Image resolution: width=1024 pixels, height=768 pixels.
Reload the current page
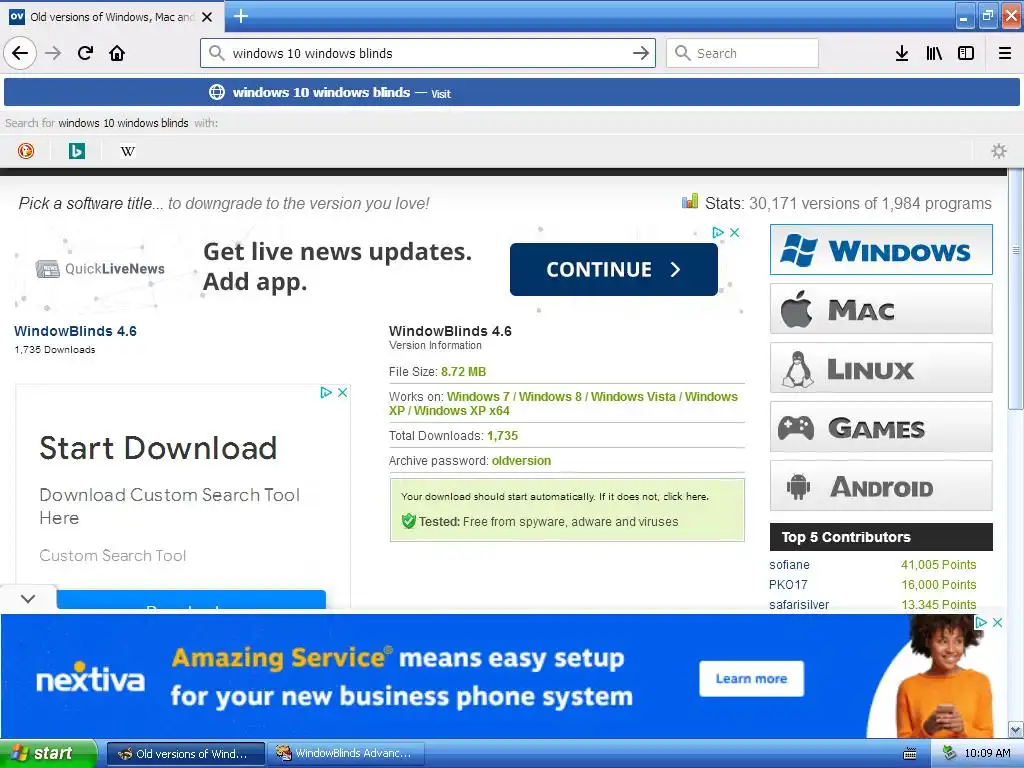(85, 53)
